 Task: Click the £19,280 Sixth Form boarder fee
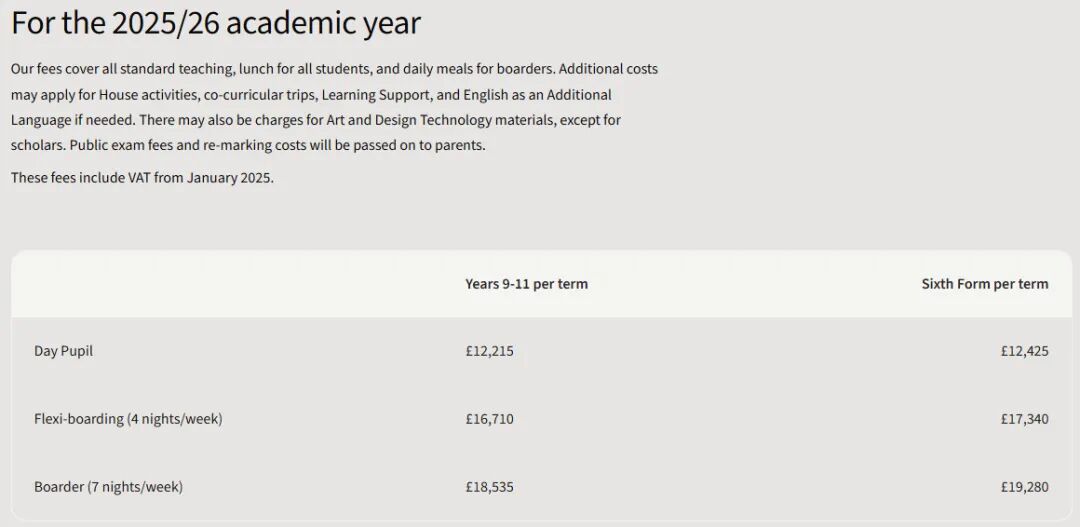point(1024,487)
